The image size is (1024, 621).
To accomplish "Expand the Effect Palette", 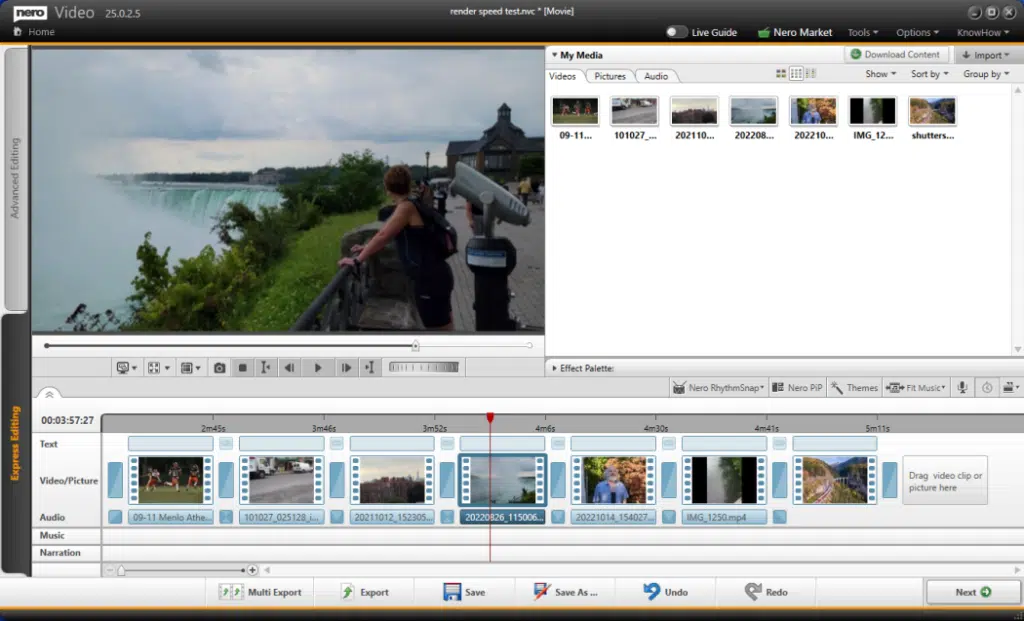I will point(554,368).
